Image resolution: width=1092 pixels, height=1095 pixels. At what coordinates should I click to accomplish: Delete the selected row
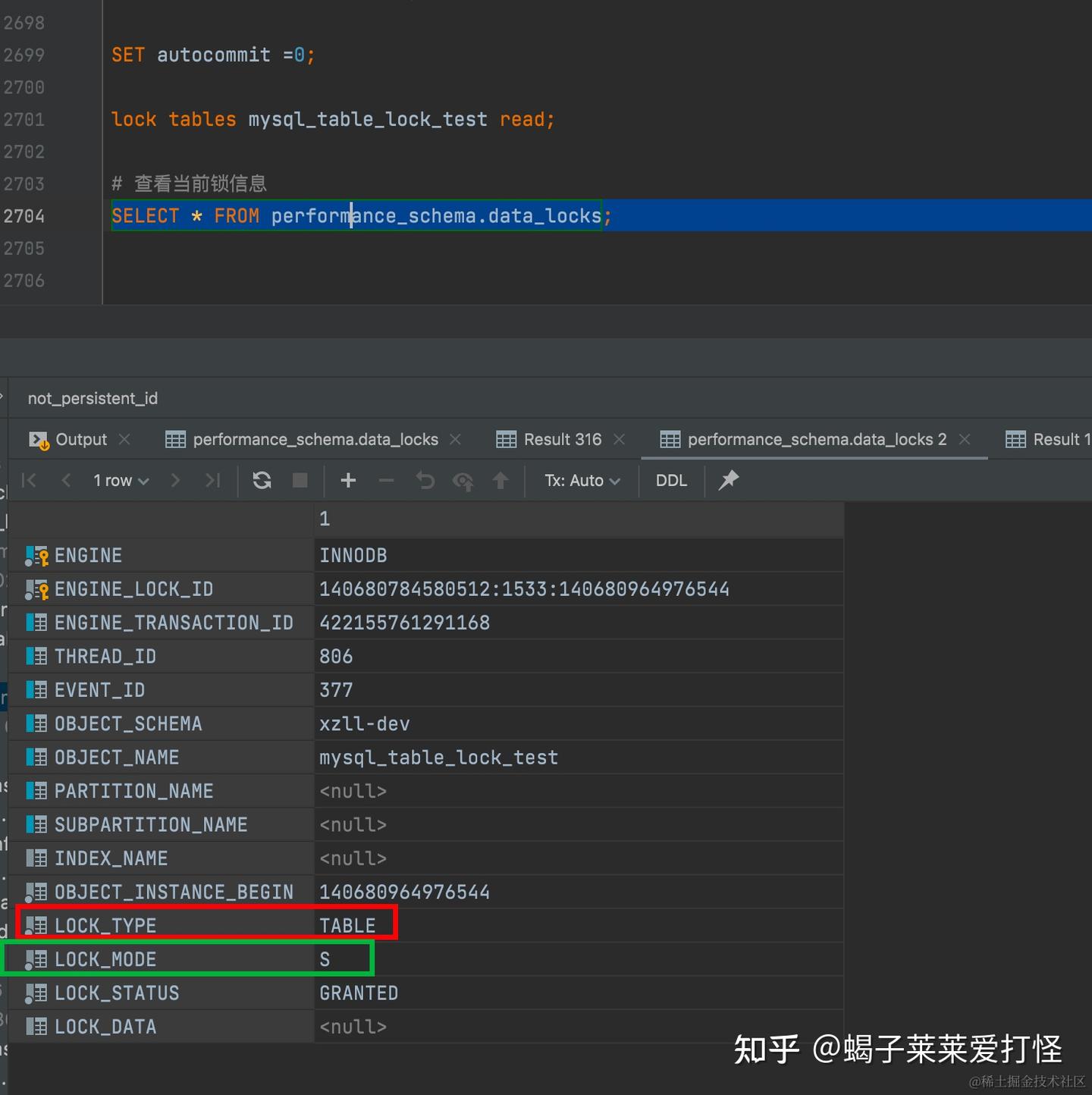(386, 480)
